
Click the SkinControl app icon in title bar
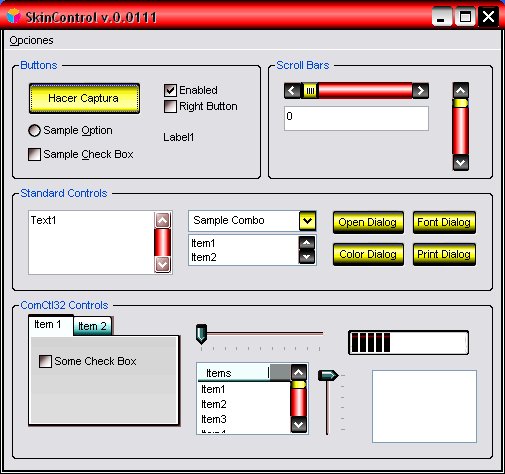click(13, 16)
